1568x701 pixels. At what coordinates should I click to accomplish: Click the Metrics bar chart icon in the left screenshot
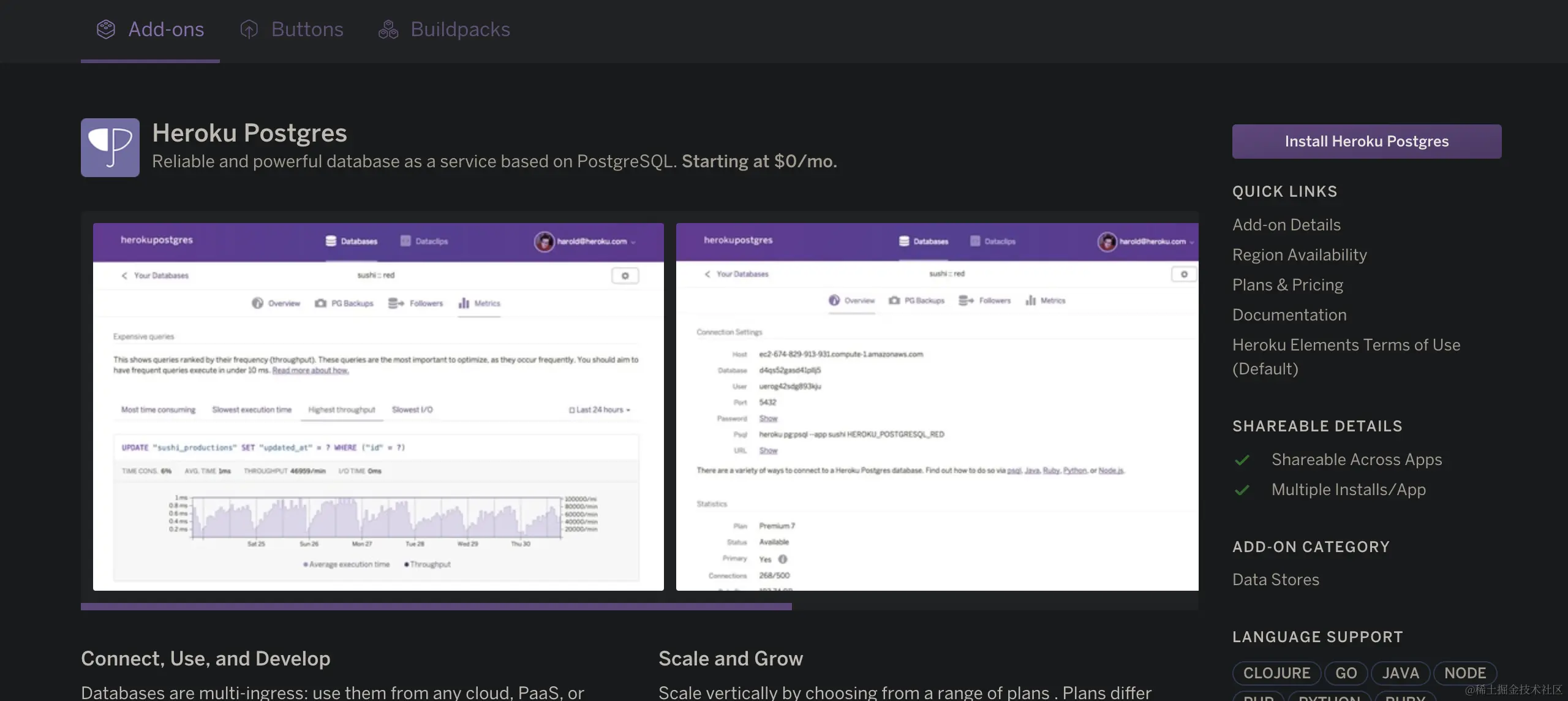point(464,303)
